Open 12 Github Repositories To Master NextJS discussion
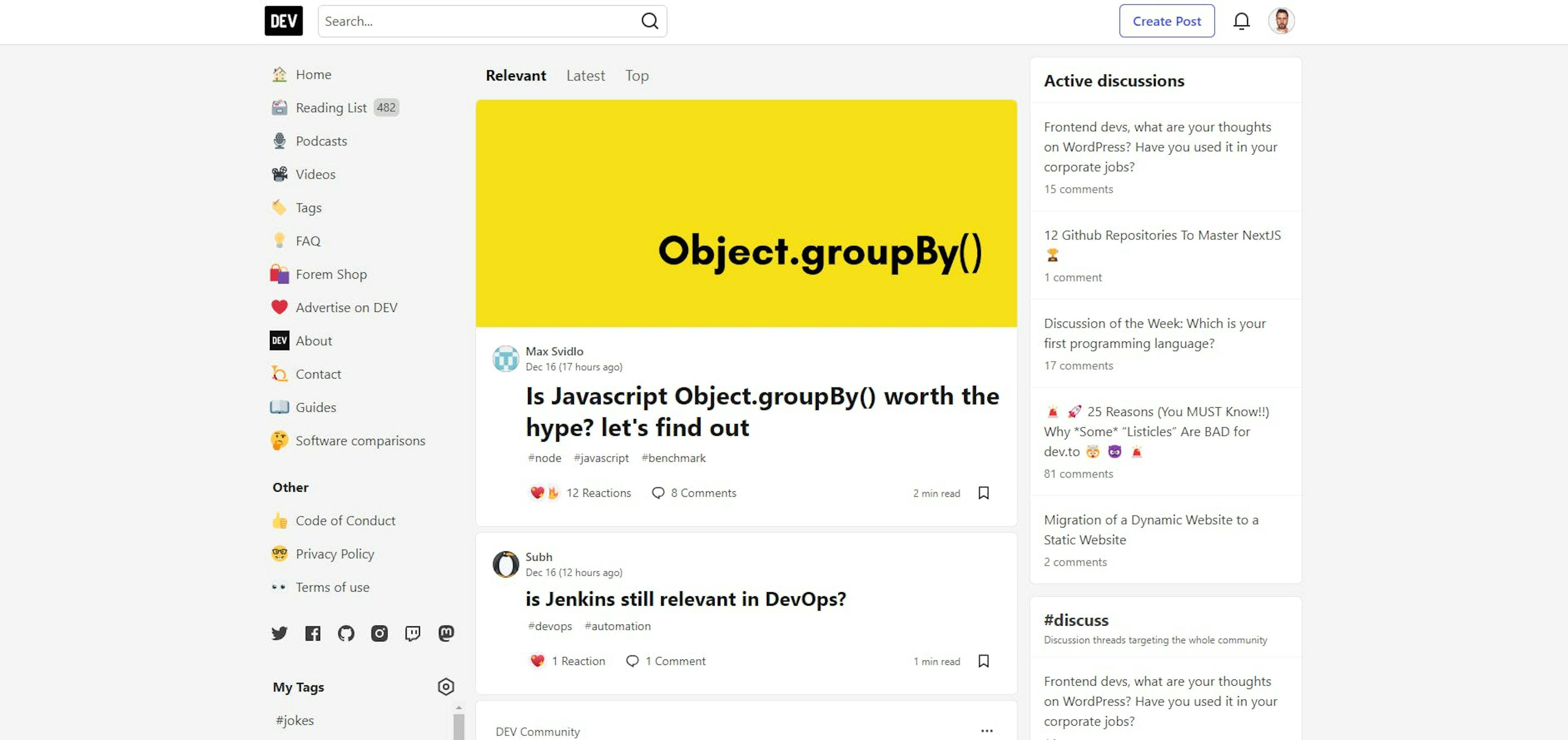1568x740 pixels. [1162, 244]
